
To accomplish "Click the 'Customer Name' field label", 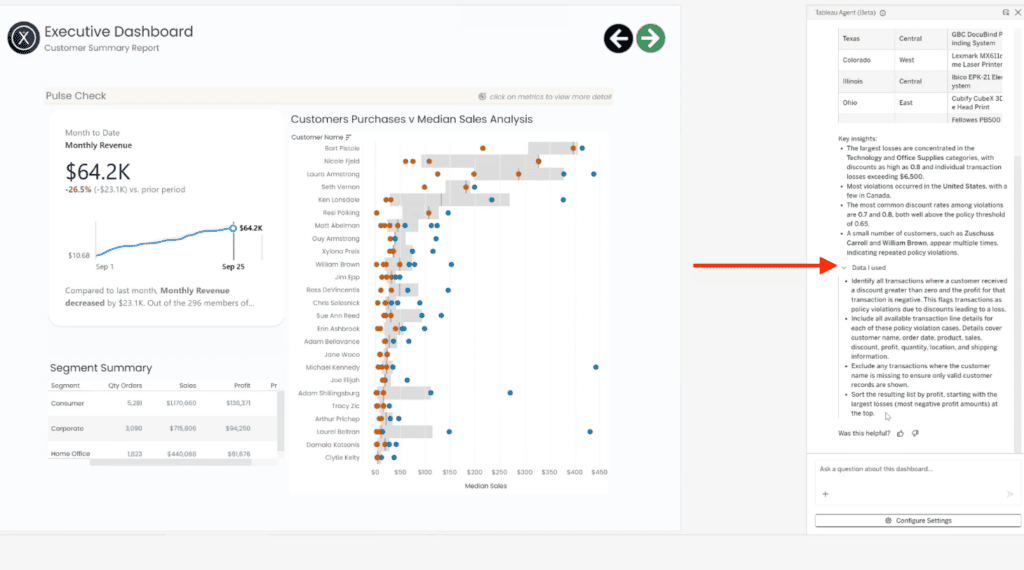I will tap(317, 137).
